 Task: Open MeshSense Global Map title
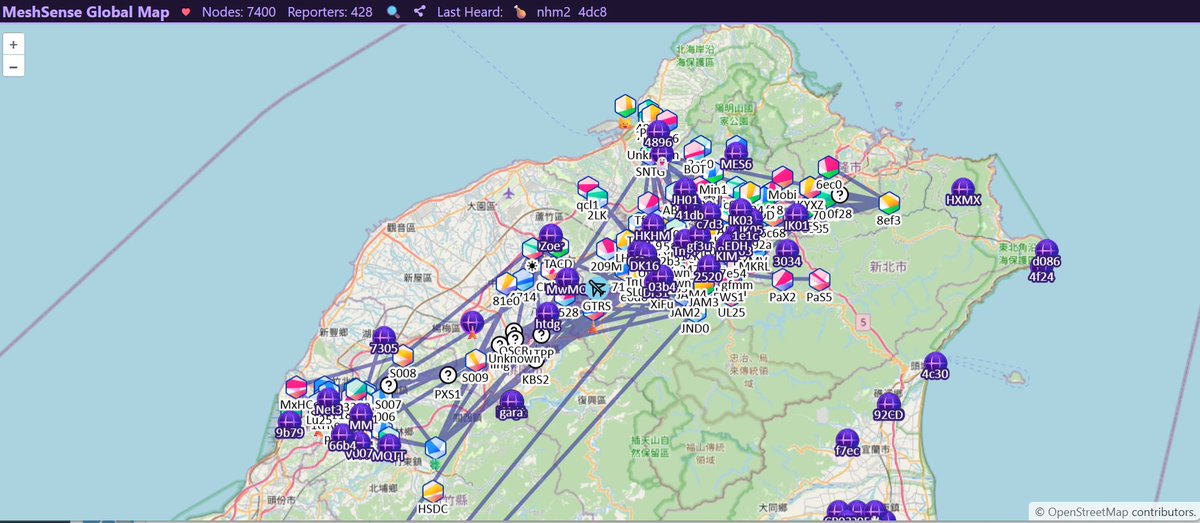[85, 12]
